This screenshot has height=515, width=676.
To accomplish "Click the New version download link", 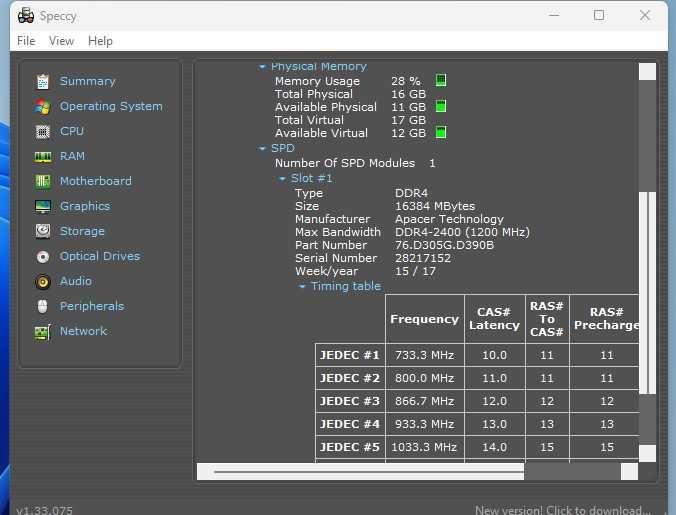I will click(563, 510).
